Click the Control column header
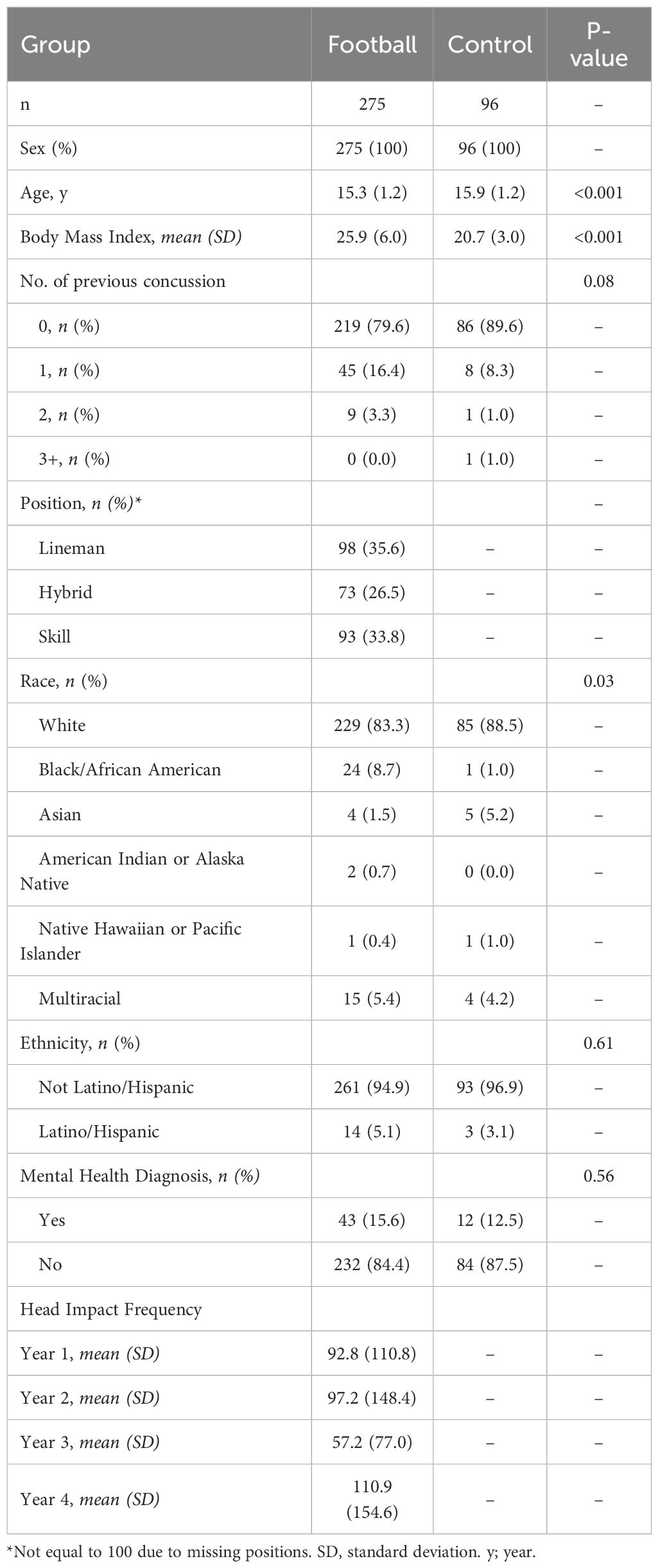Viewport: 658px width, 1568px height. [x=490, y=45]
